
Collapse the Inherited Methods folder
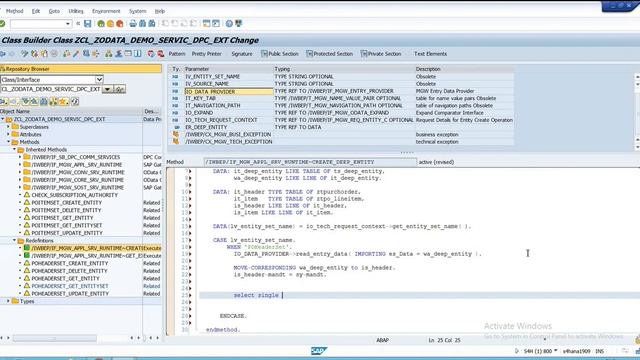[x=14, y=150]
